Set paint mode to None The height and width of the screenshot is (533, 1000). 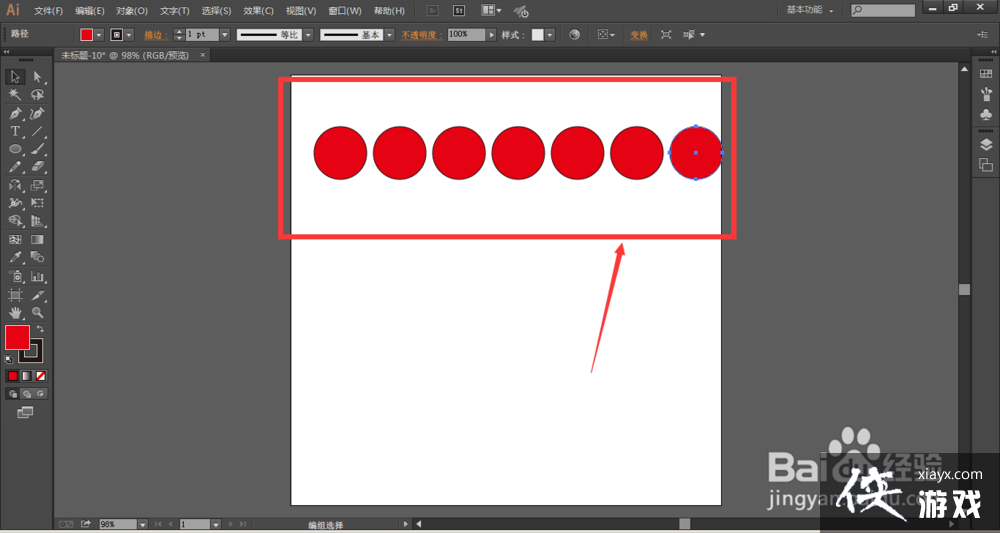point(41,376)
